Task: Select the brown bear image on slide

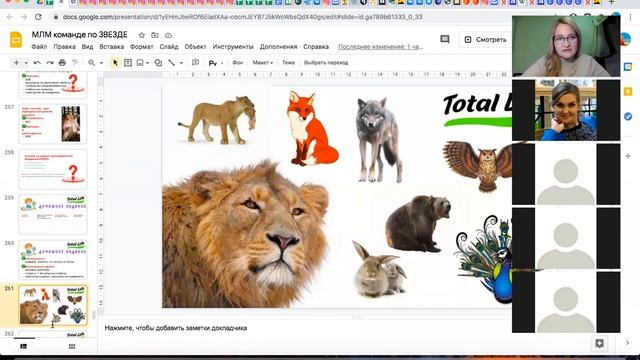Action: (x=418, y=224)
